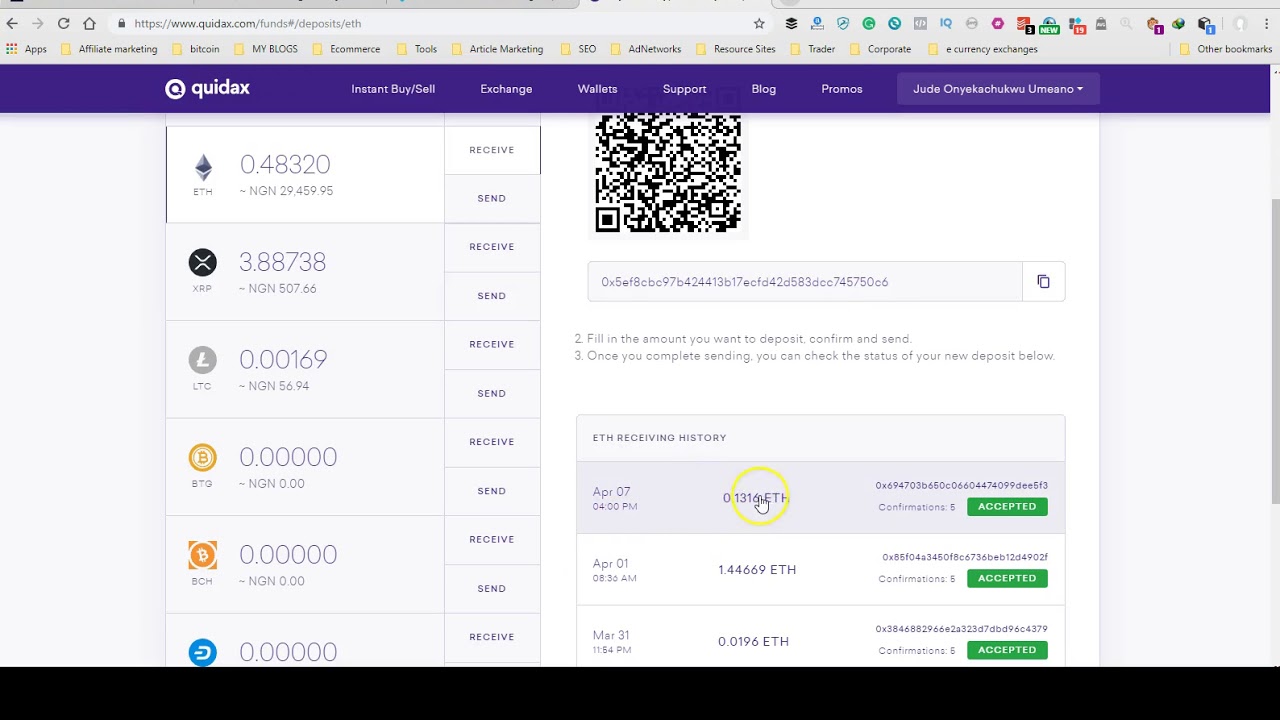1280x720 pixels.
Task: Click ACCEPTED badge for Apr 01 deposit
Action: [x=1007, y=578]
